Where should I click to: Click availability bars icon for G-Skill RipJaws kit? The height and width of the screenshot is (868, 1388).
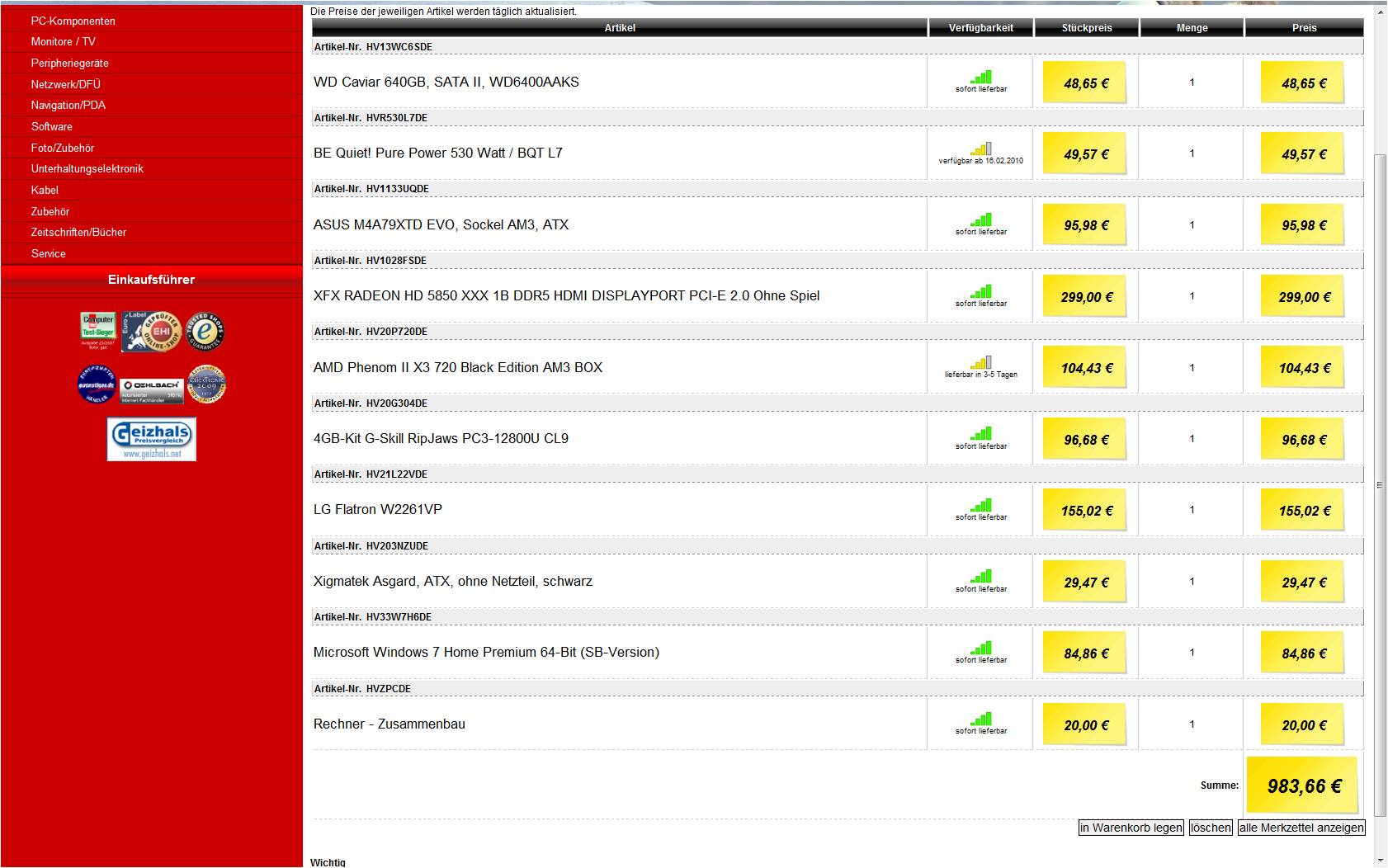(x=981, y=434)
